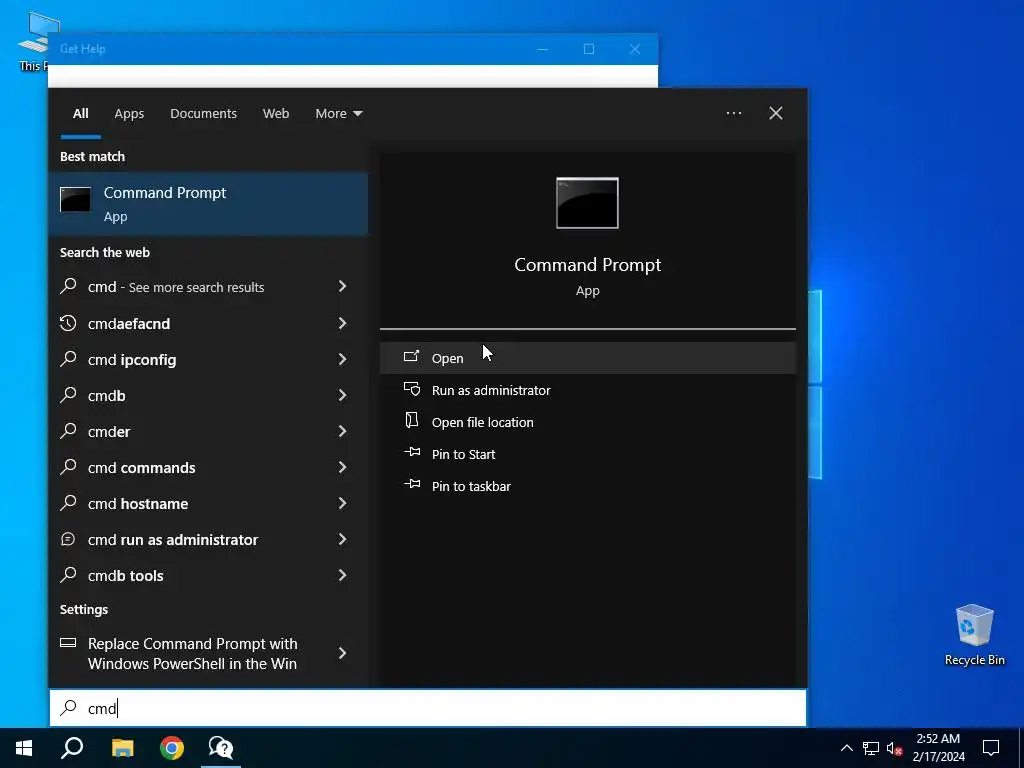This screenshot has width=1024, height=768.
Task: Click the settings icon beside Replace Command Prompt
Action: pos(68,643)
